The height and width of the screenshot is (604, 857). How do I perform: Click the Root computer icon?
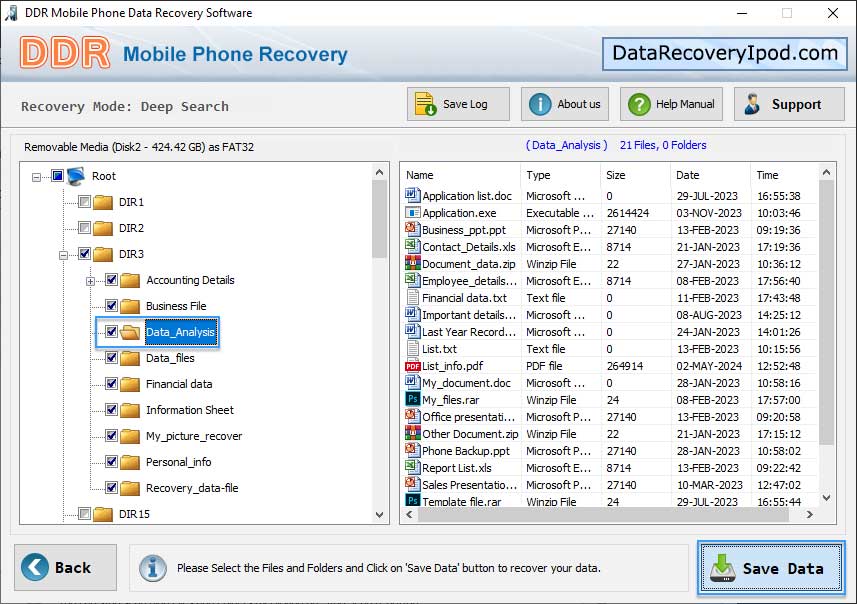(x=75, y=176)
